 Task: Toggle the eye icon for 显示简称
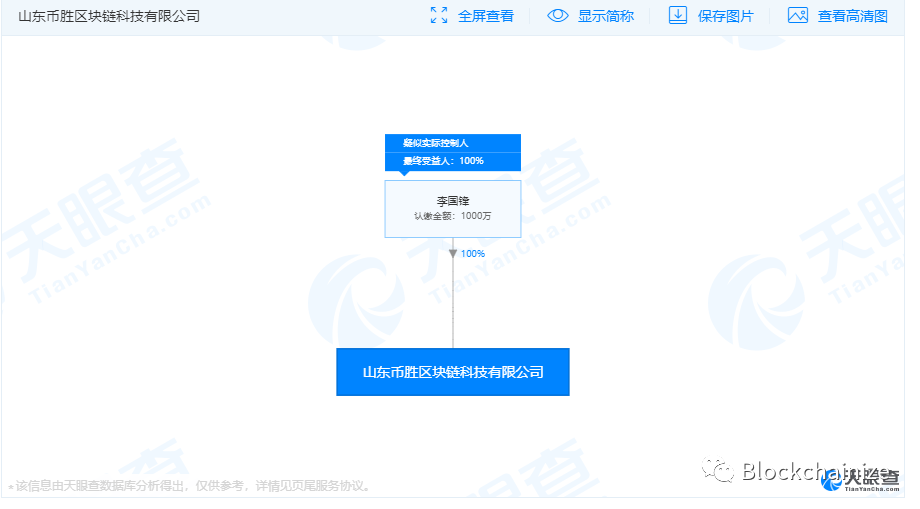(x=557, y=16)
